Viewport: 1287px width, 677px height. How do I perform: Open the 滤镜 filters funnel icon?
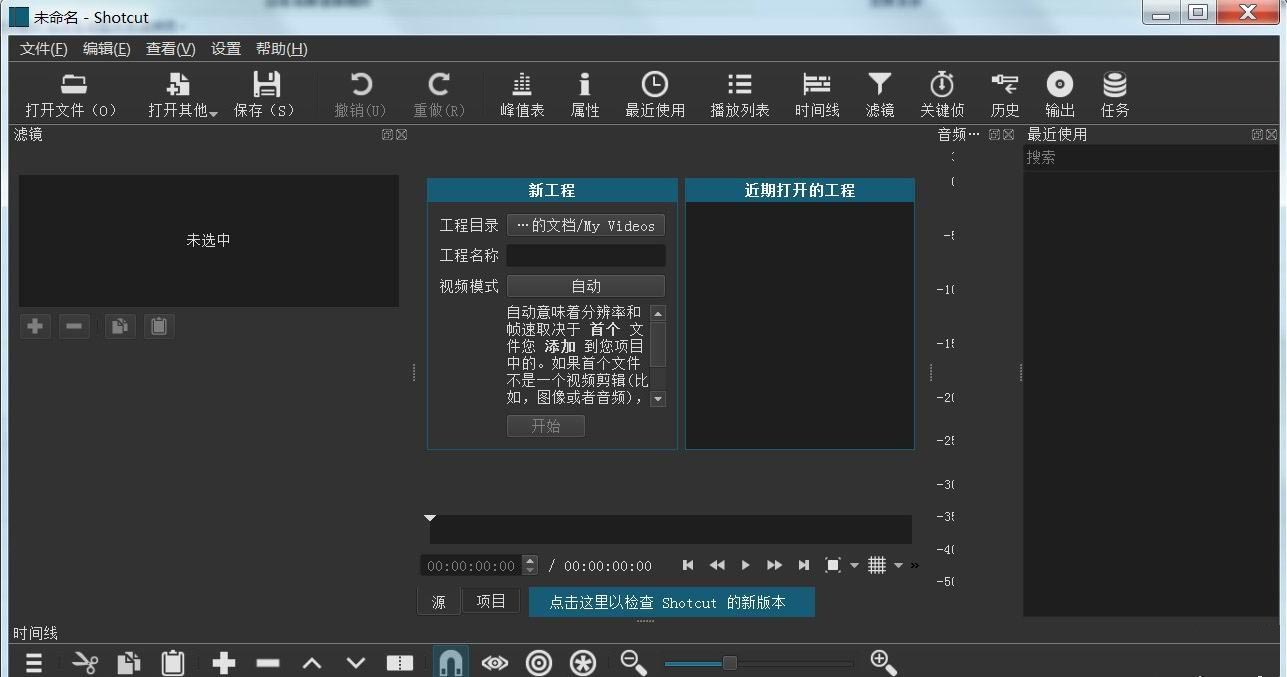click(879, 94)
